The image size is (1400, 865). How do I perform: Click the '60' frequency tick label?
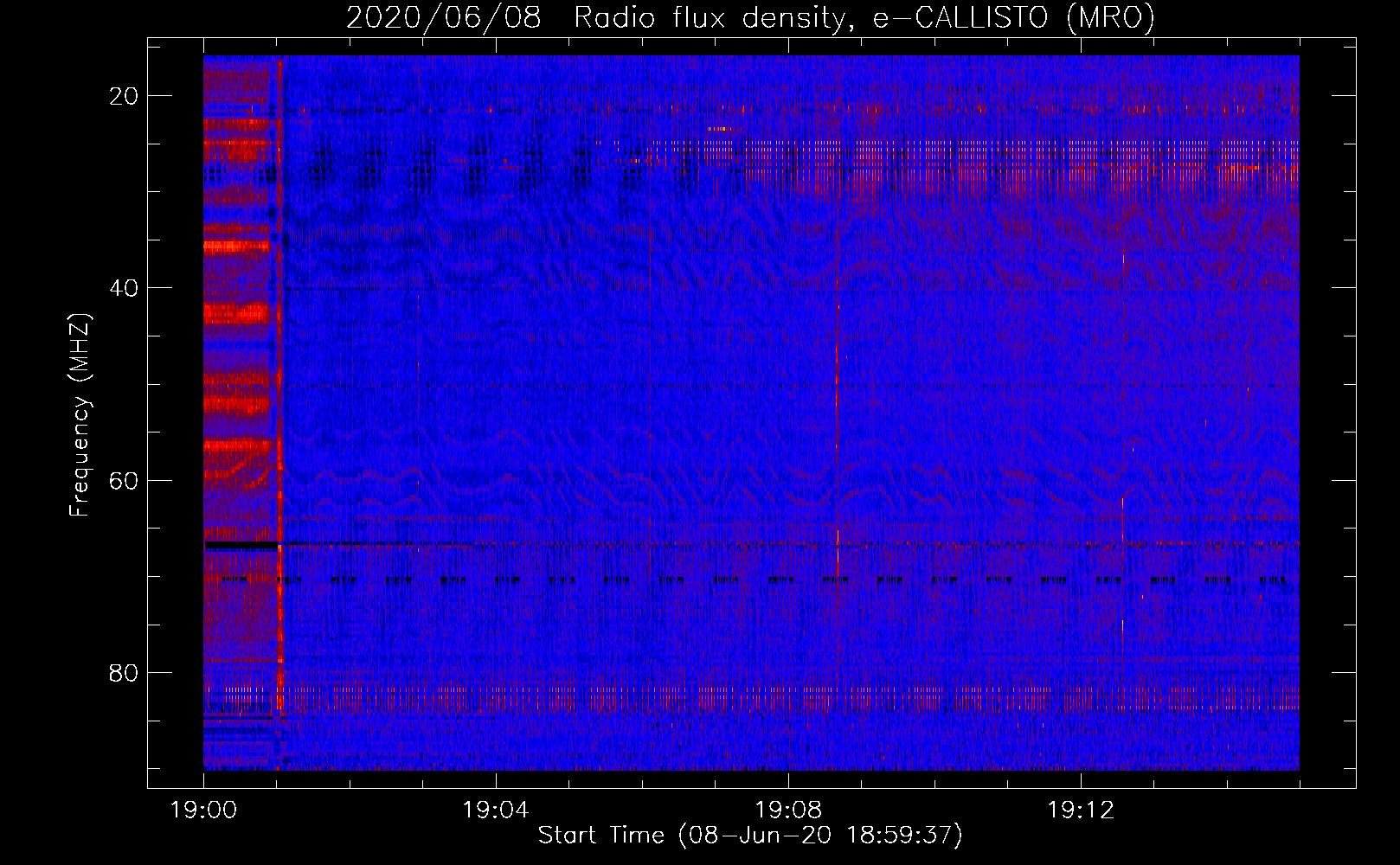point(124,480)
